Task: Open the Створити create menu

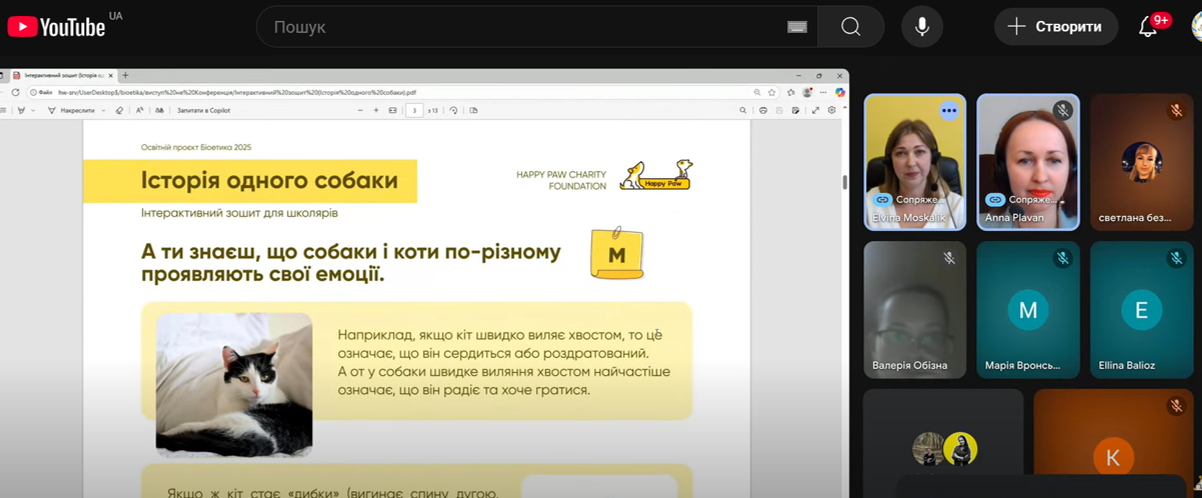Action: [1056, 27]
